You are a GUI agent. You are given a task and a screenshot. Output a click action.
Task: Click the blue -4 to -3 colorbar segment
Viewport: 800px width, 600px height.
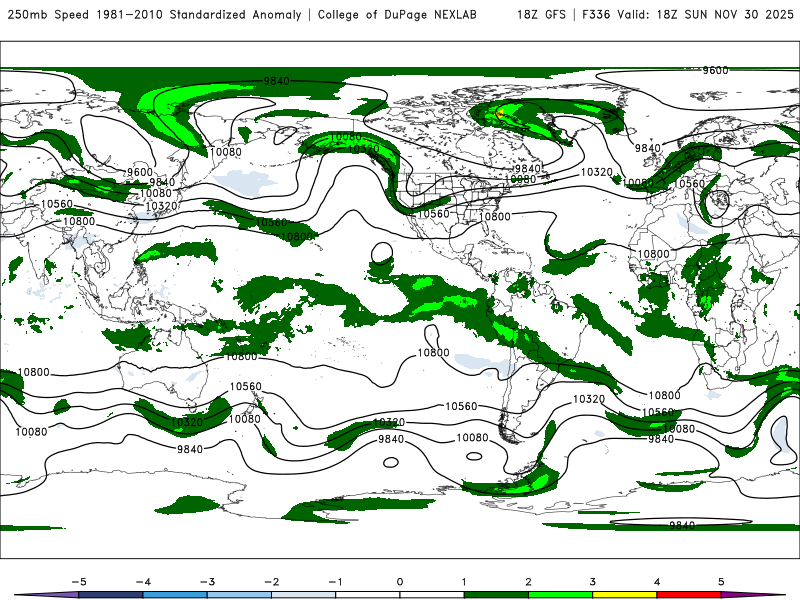pos(175,595)
